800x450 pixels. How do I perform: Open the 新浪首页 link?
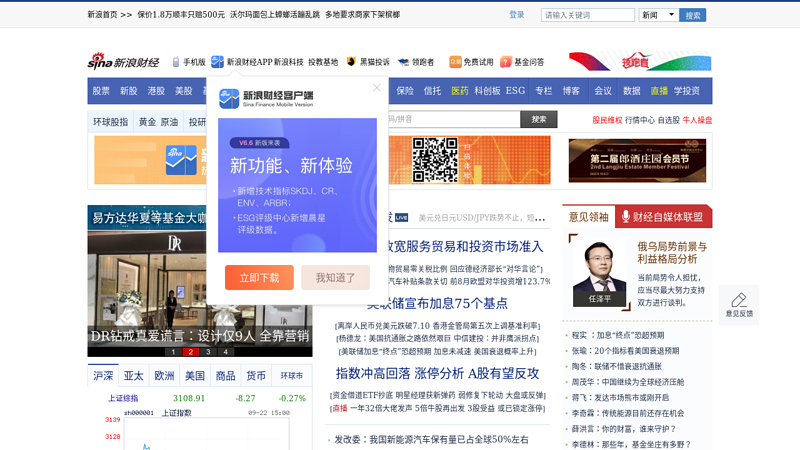(x=102, y=15)
